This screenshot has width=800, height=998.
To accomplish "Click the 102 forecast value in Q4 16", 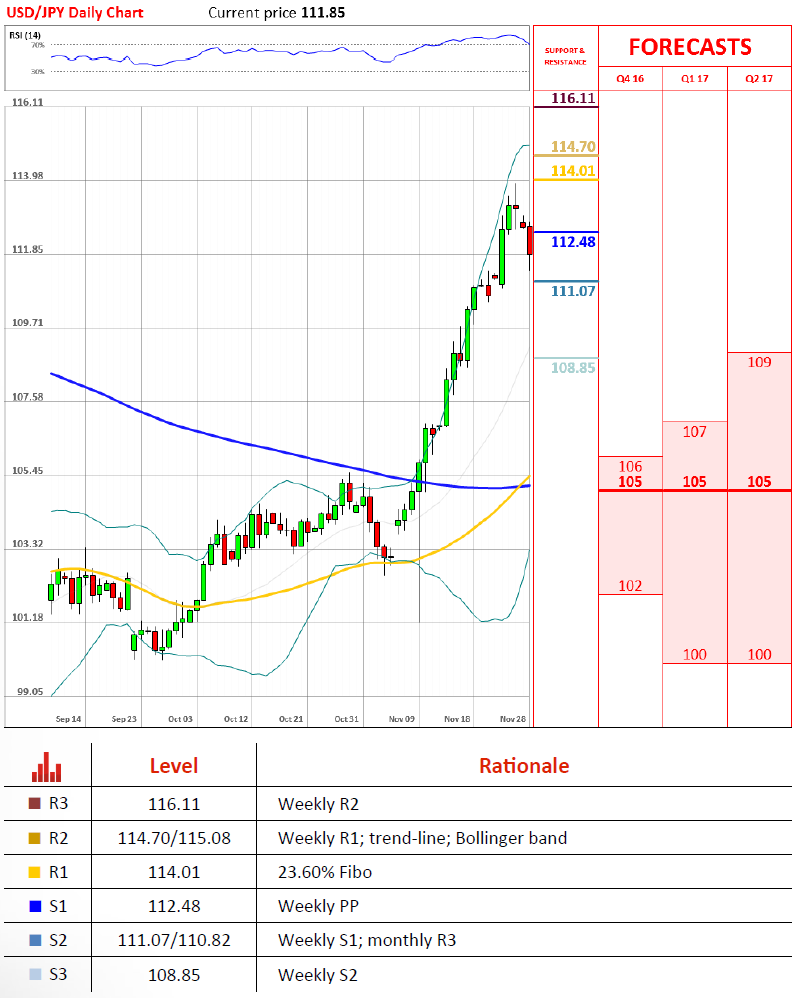I will click(x=630, y=586).
